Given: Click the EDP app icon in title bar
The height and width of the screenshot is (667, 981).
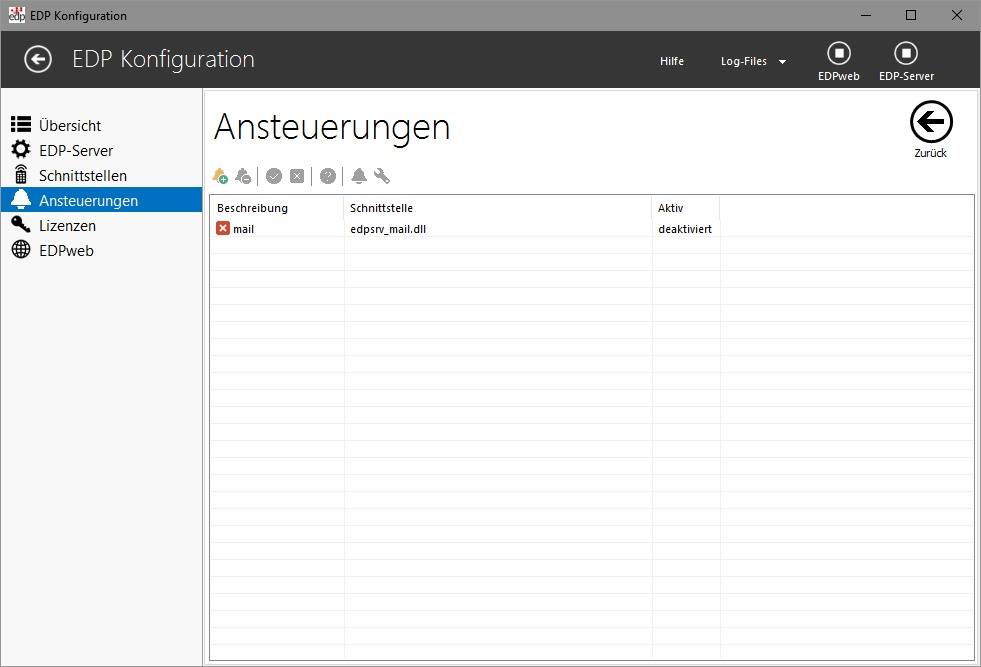Looking at the screenshot, I should pos(17,15).
